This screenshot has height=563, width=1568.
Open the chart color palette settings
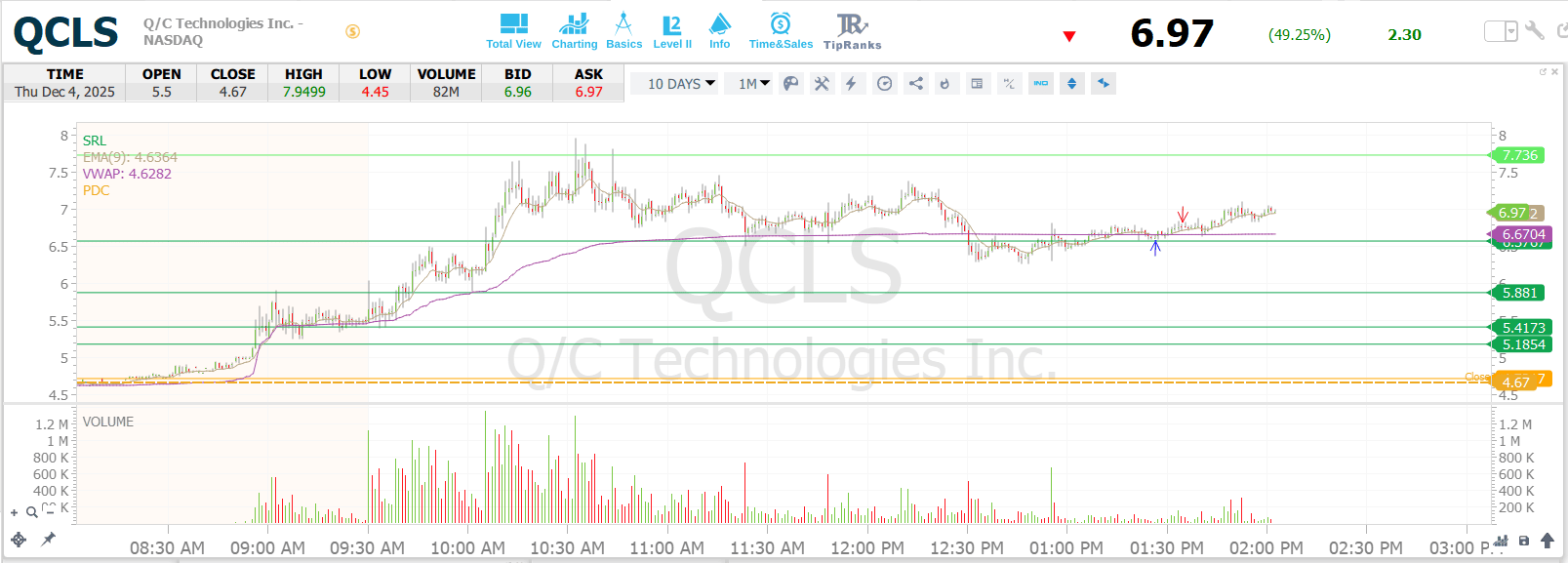click(x=791, y=84)
